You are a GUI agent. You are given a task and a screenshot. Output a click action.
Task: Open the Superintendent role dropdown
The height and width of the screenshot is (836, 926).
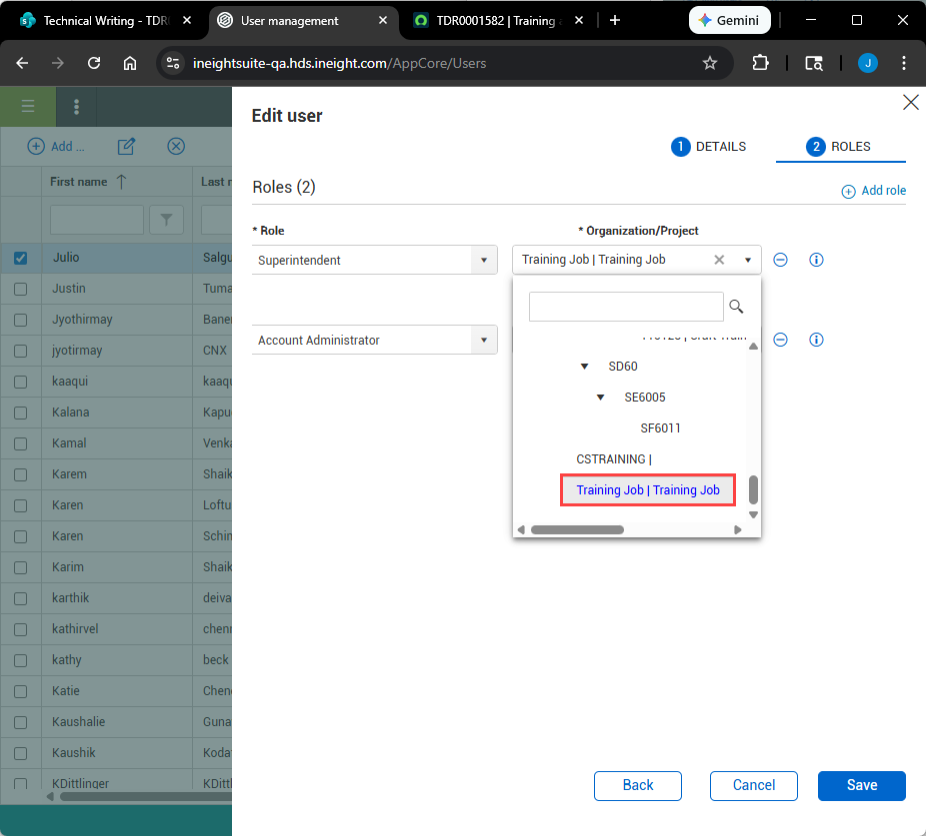[x=484, y=260]
